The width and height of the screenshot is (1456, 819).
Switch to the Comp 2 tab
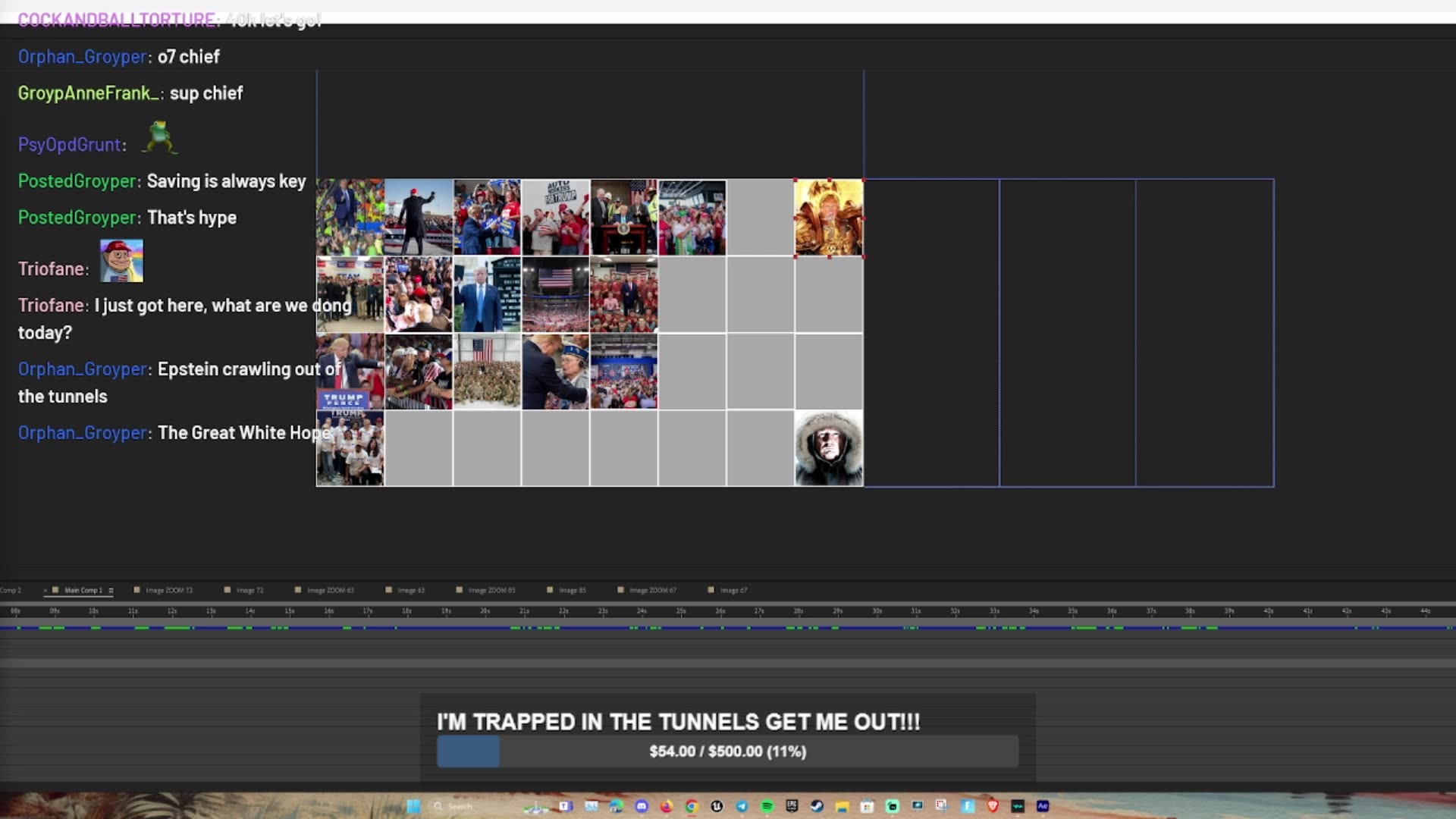tap(13, 590)
